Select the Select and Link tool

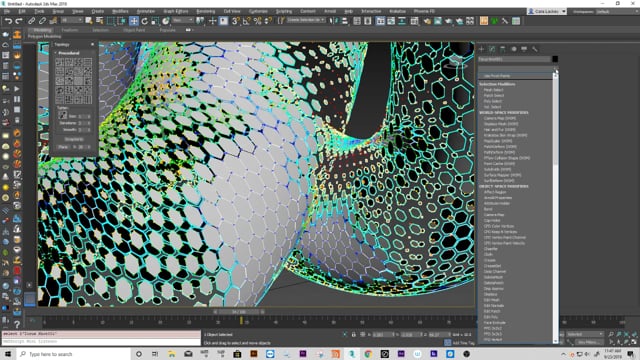pyautogui.click(x=31, y=21)
